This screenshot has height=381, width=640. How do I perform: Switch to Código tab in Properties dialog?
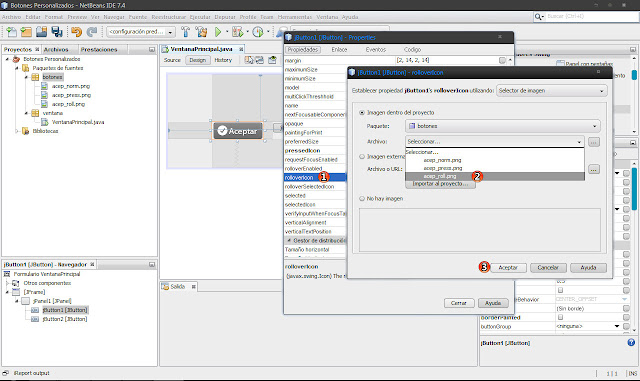pyautogui.click(x=412, y=49)
